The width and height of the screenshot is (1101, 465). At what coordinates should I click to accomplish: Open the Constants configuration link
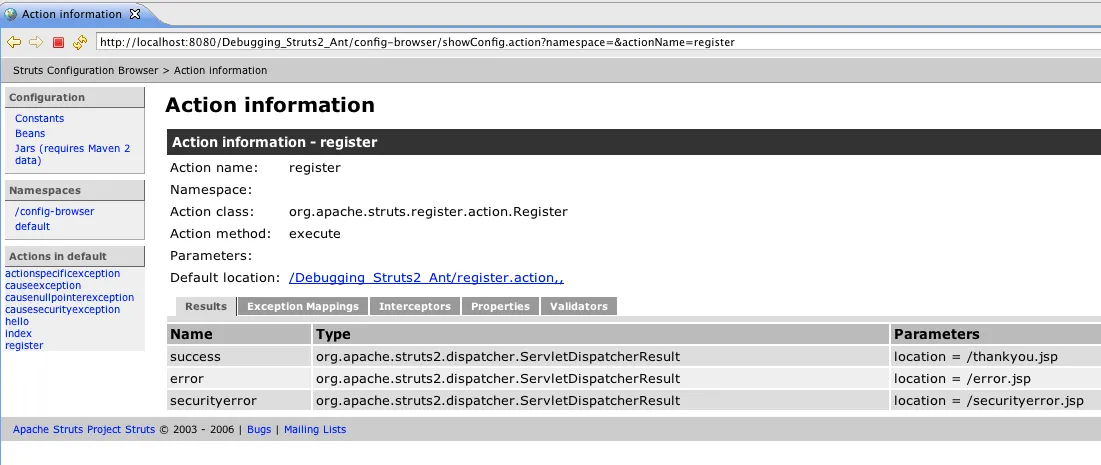[40, 118]
